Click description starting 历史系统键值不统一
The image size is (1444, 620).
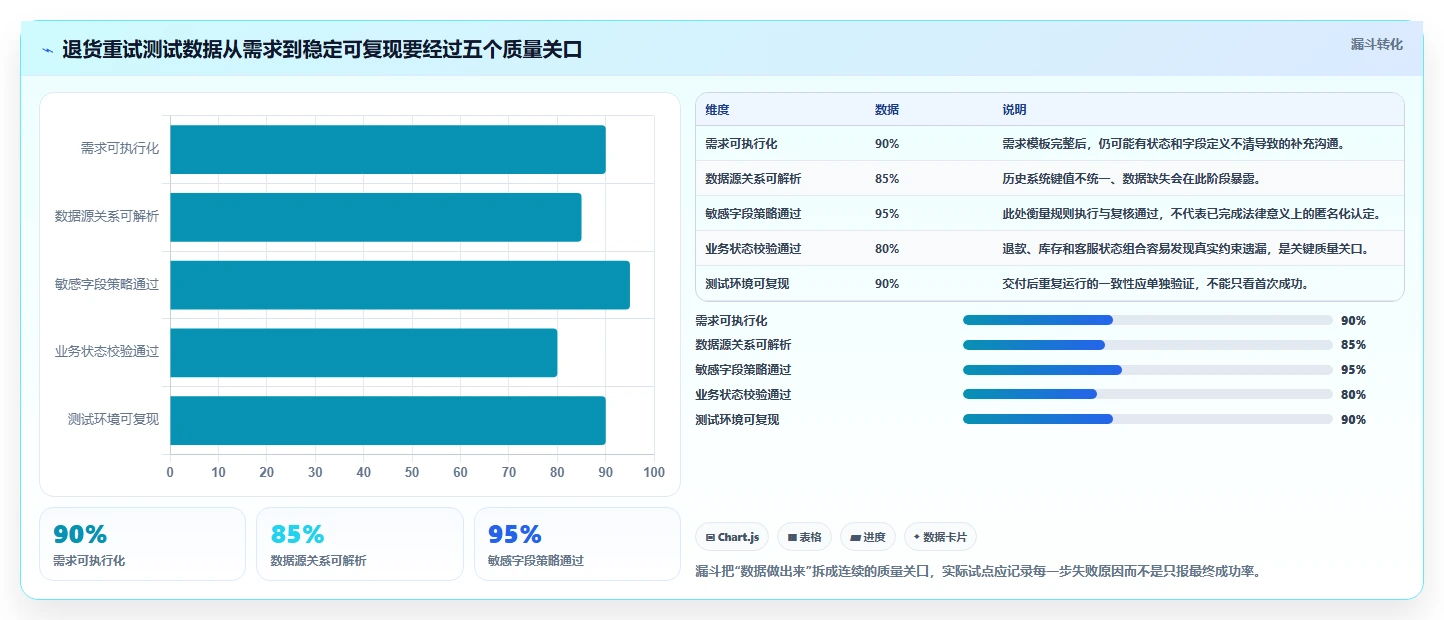tap(1131, 179)
